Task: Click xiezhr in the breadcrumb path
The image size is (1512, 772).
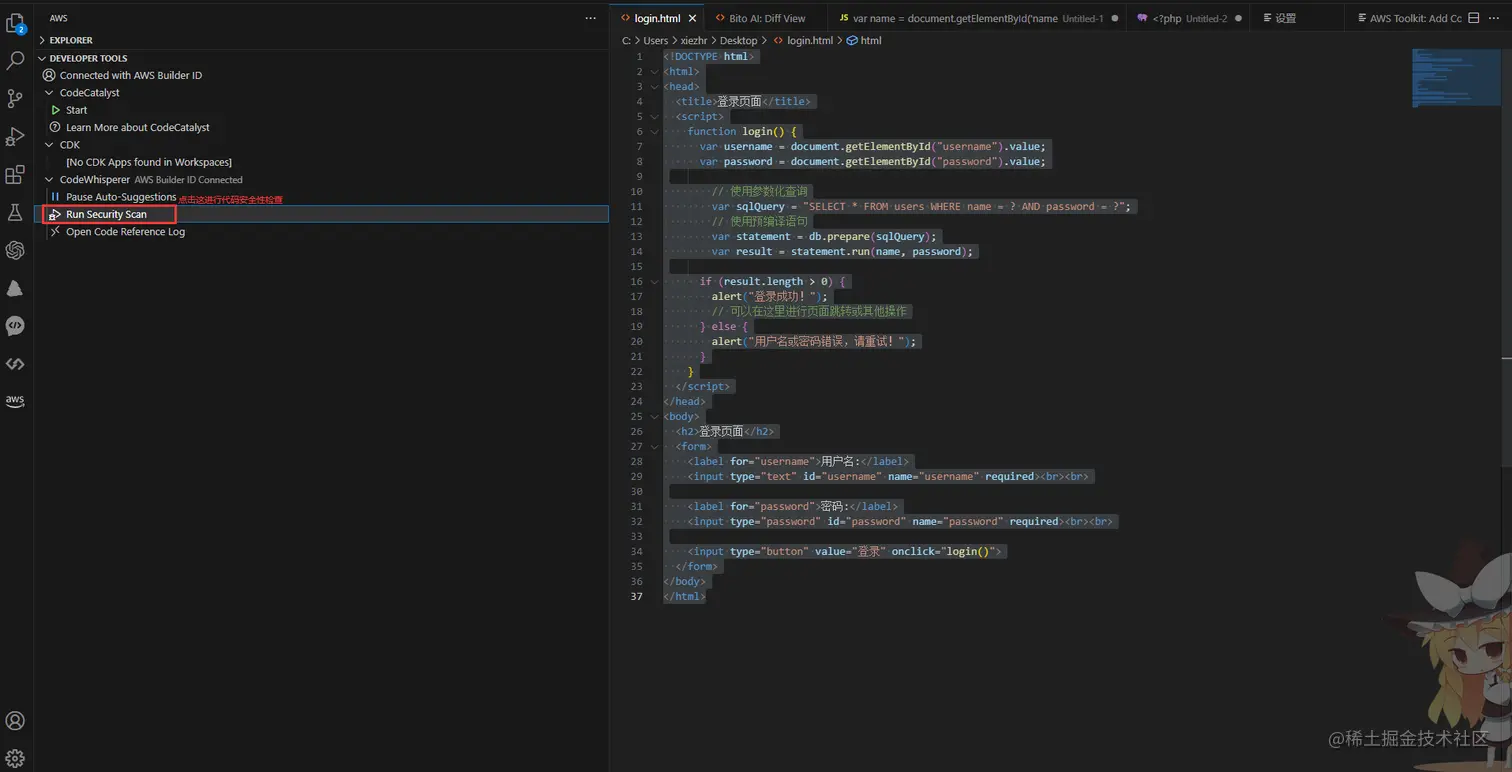Action: pos(695,40)
